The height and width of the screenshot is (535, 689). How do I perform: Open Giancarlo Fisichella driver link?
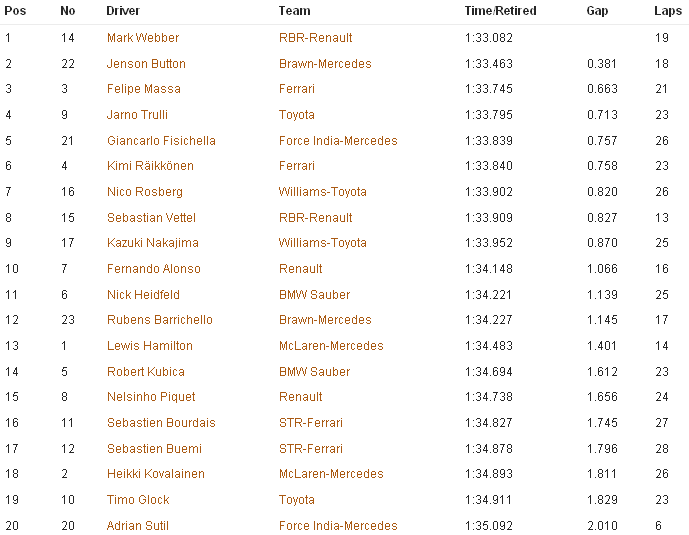tap(161, 141)
